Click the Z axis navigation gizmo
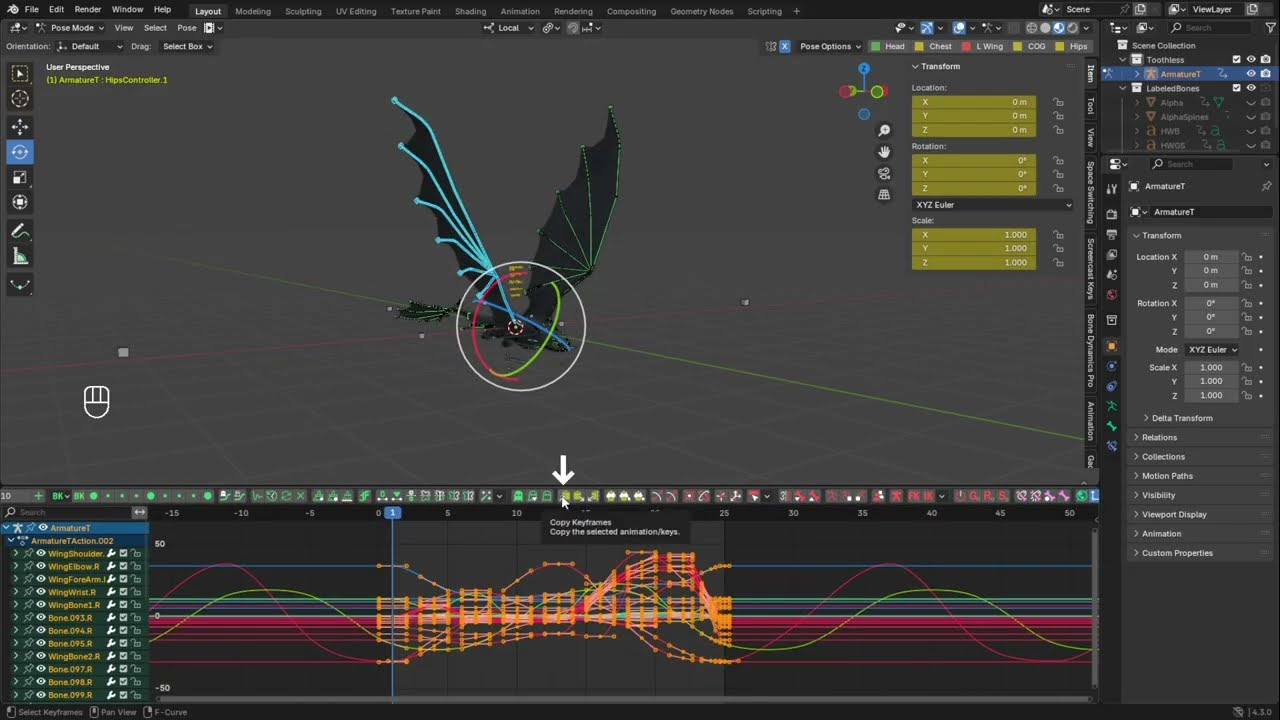 [x=864, y=68]
